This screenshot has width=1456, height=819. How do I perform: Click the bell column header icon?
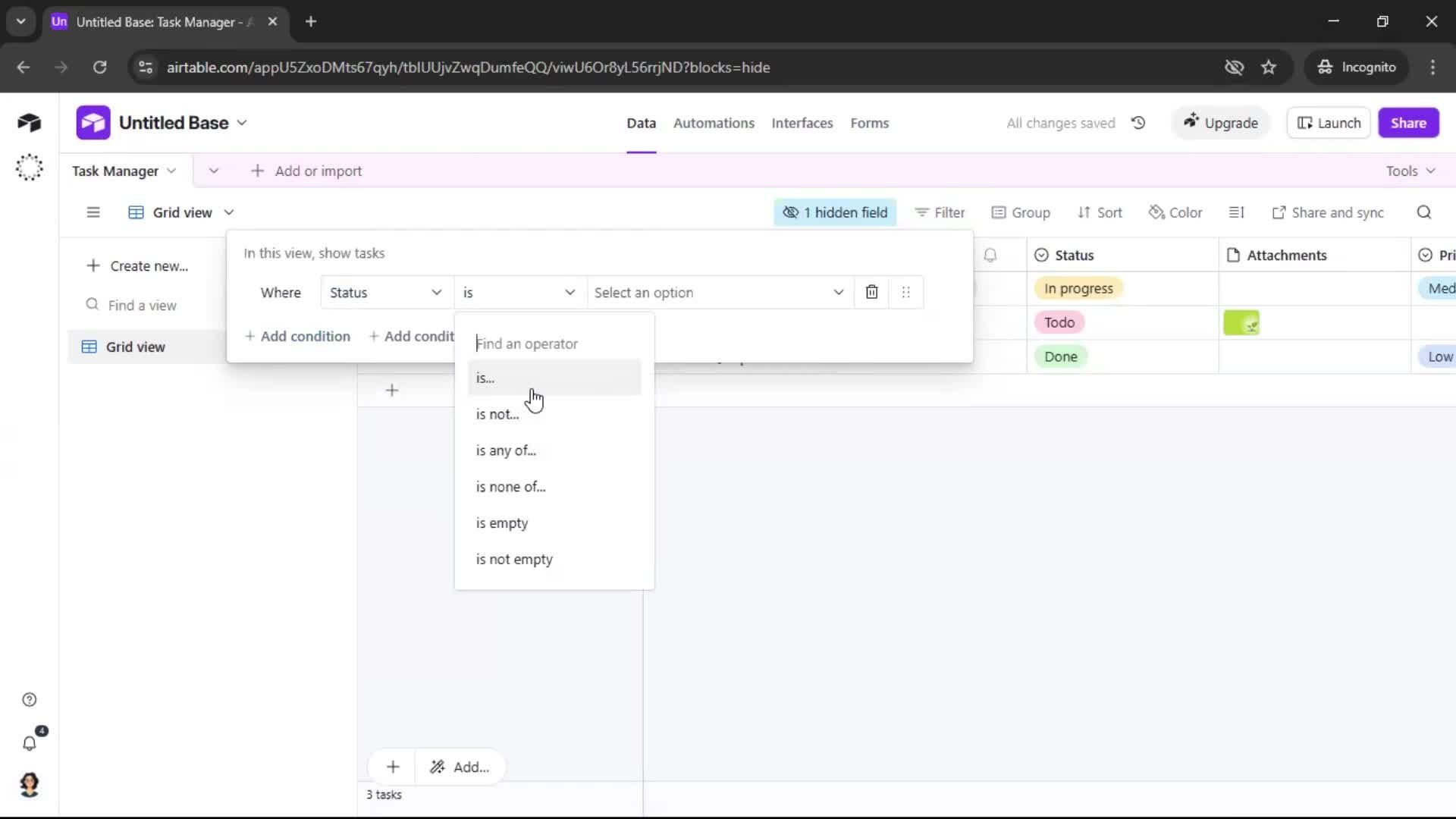click(x=990, y=256)
